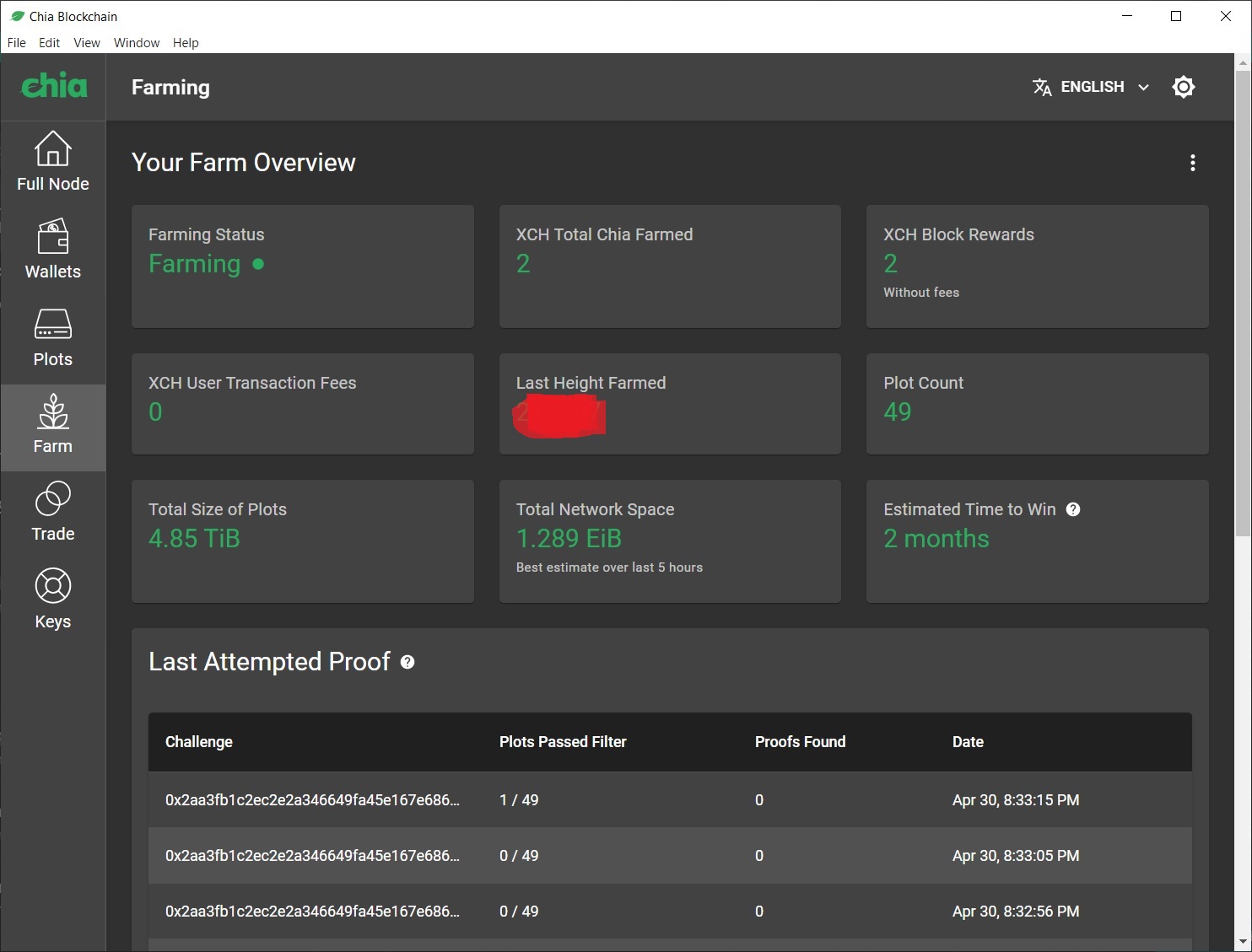This screenshot has height=952, width=1252.
Task: Click the '1 / 49' plots passed value
Action: (519, 800)
